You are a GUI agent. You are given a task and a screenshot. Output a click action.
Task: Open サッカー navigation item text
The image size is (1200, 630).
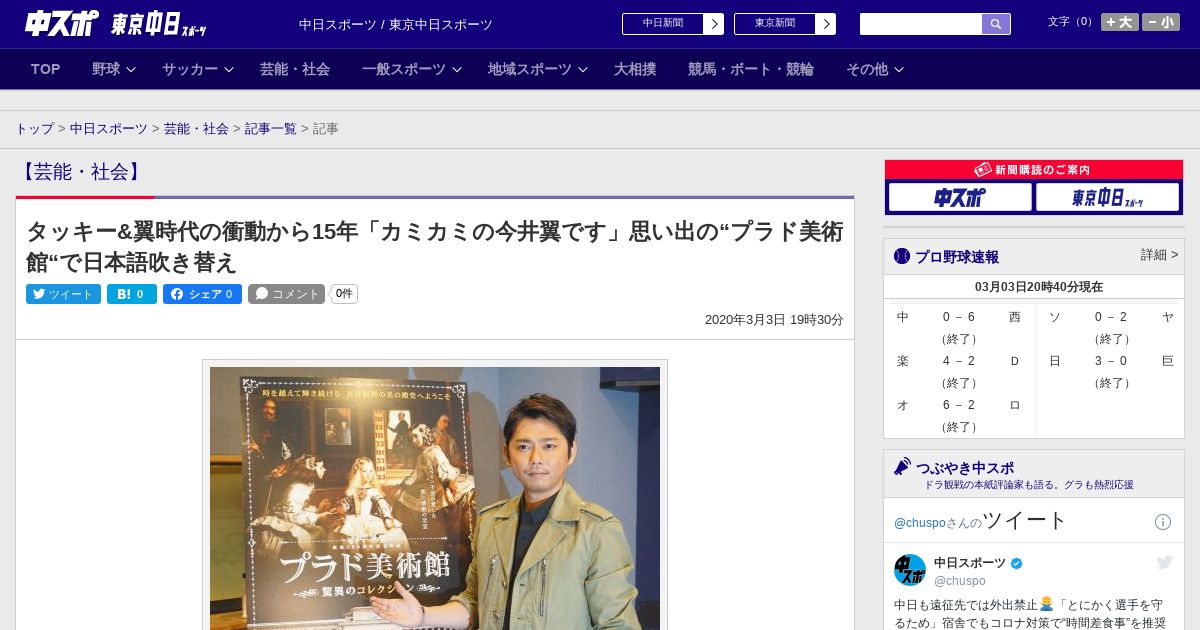click(190, 69)
